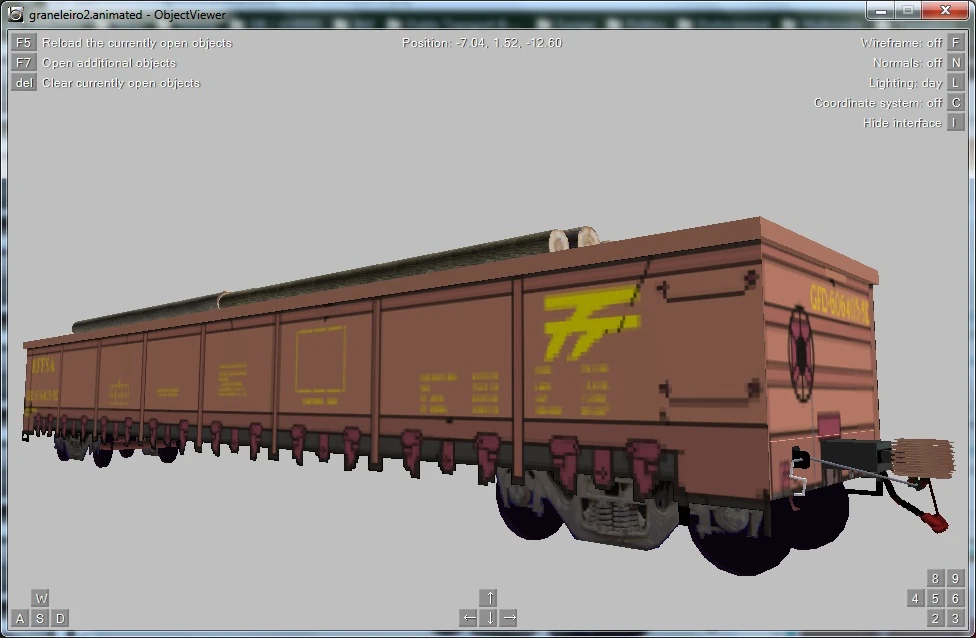Click the numpad 8 key
This screenshot has height=638, width=976.
coord(936,578)
